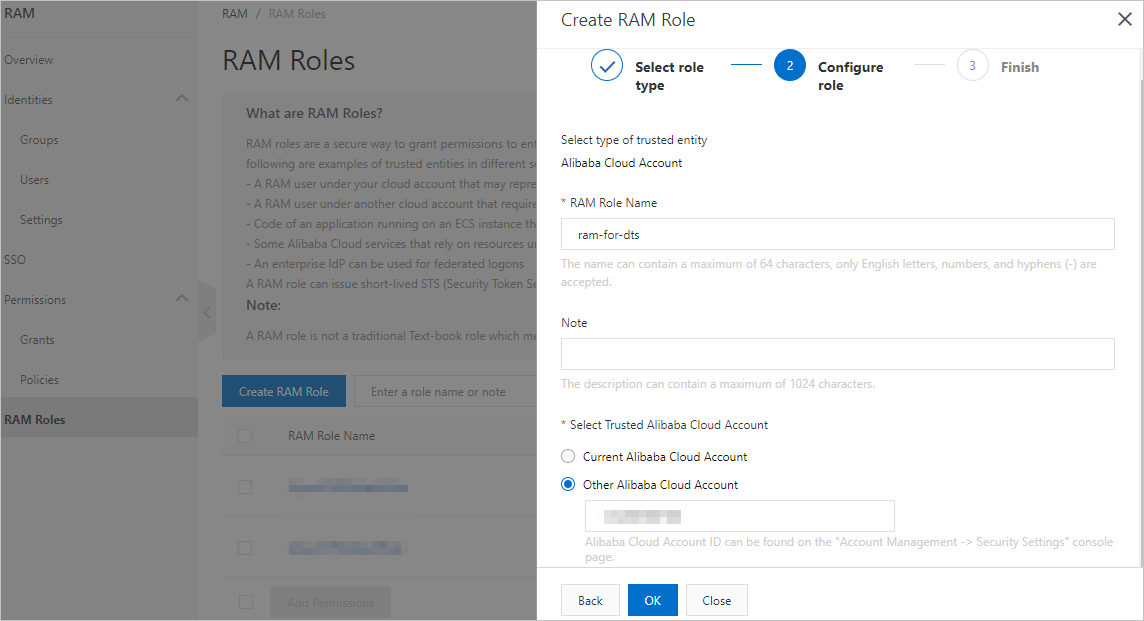
Task: Open Users in the sidebar
Action: (34, 180)
